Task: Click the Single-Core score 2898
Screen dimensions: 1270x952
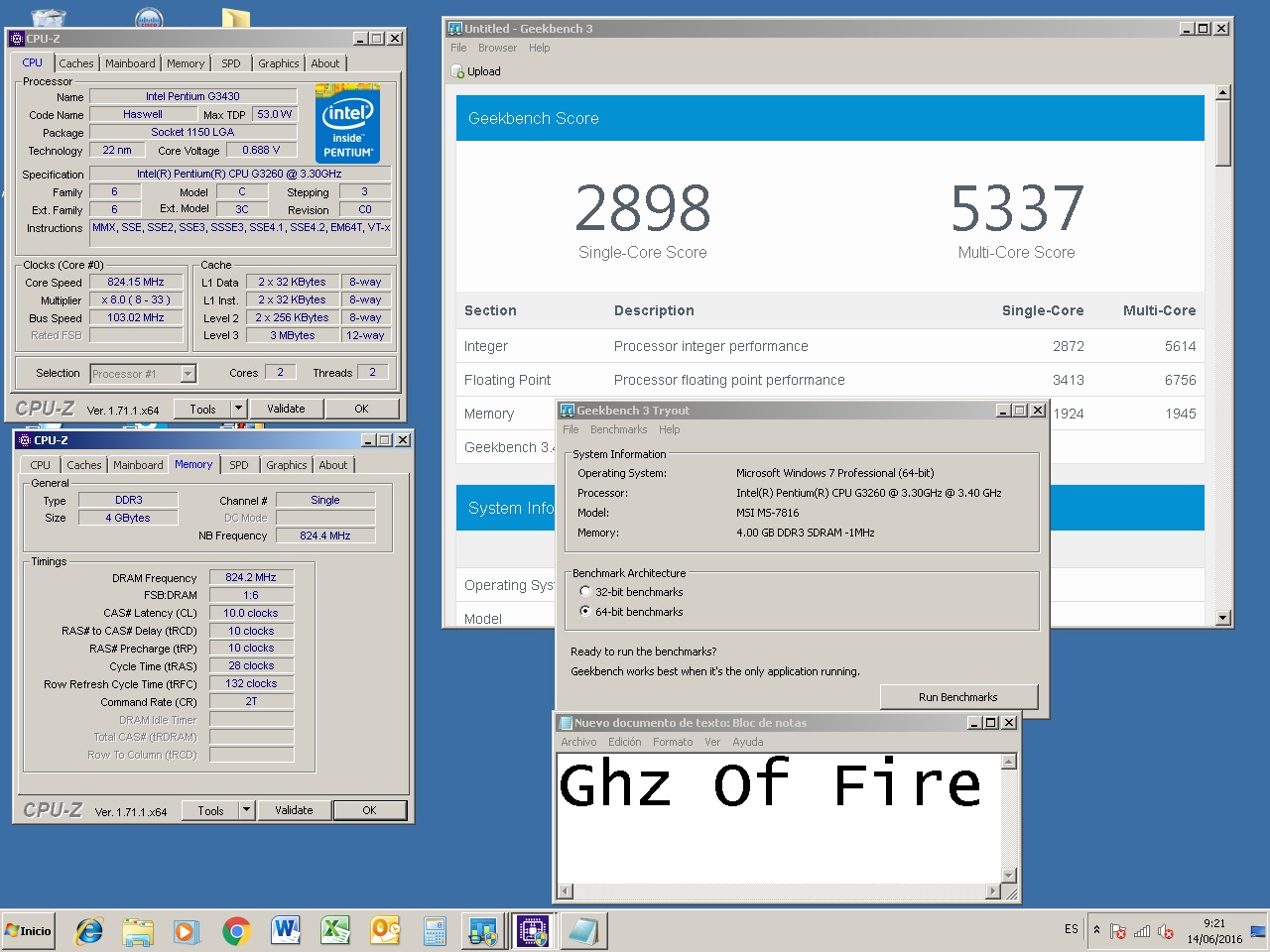Action: pyautogui.click(x=643, y=208)
